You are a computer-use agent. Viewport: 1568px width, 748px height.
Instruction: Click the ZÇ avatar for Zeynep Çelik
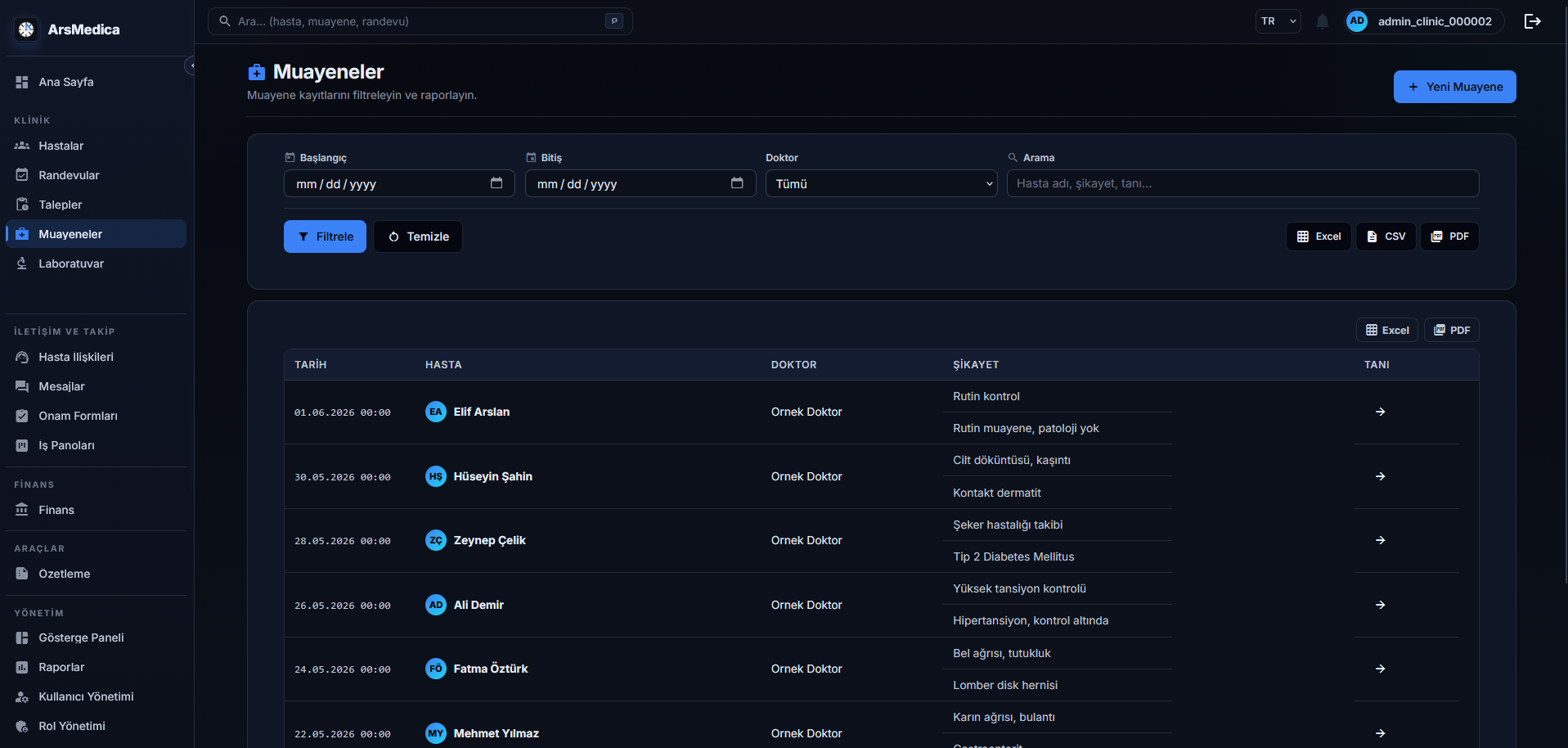[436, 540]
